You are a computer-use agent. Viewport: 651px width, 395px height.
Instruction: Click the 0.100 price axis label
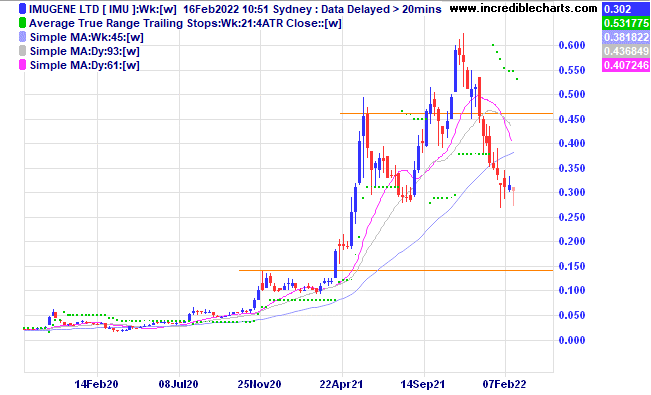572,290
